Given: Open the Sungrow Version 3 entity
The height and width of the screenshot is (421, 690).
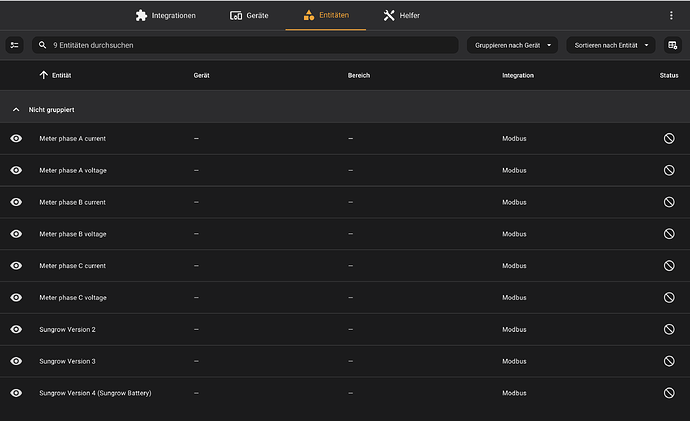Looking at the screenshot, I should [x=67, y=361].
